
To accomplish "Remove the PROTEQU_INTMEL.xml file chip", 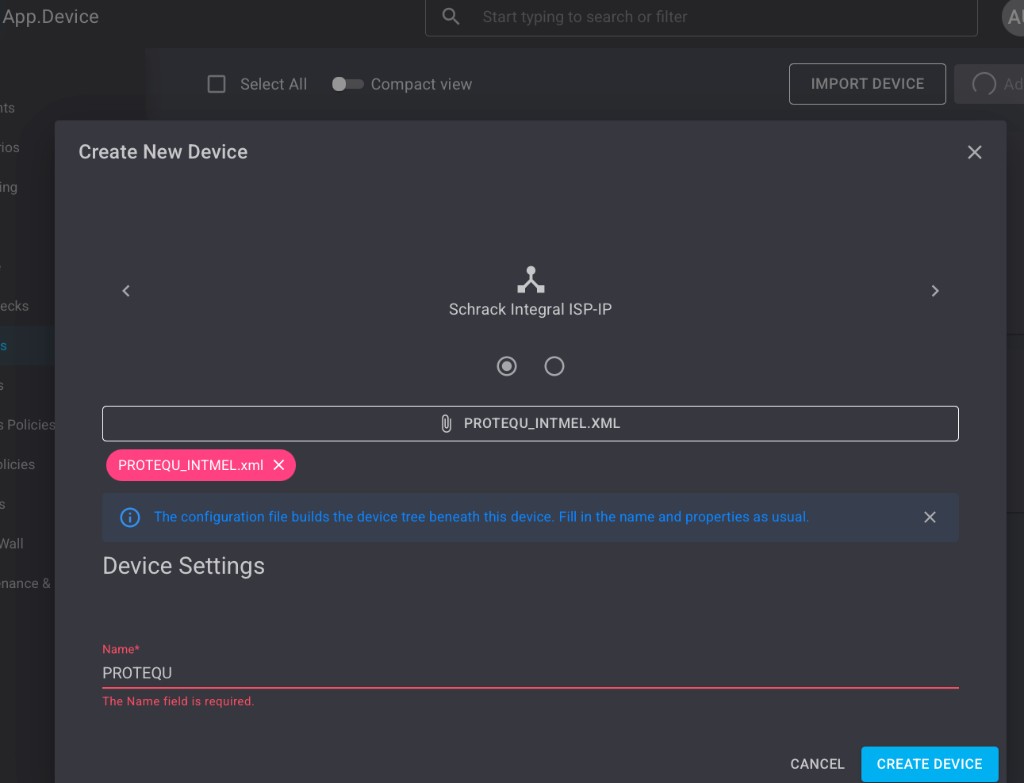I will point(279,465).
